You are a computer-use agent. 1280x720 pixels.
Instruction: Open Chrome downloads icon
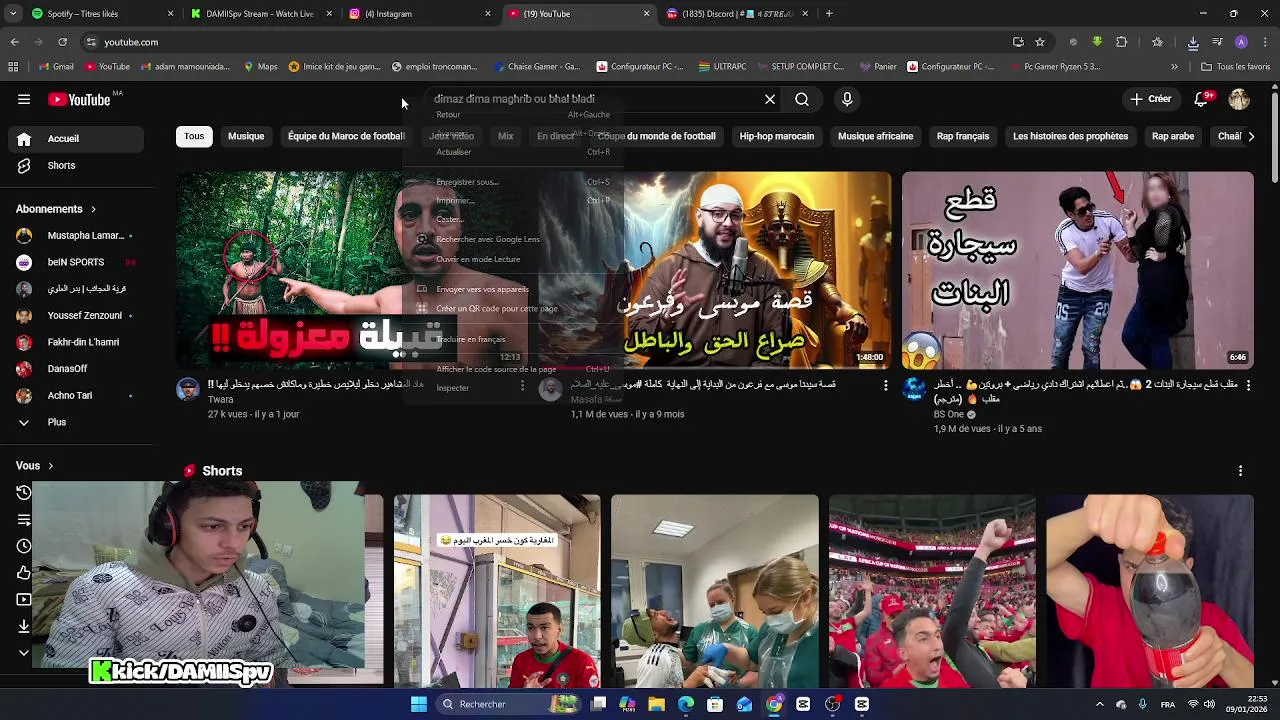point(1193,42)
